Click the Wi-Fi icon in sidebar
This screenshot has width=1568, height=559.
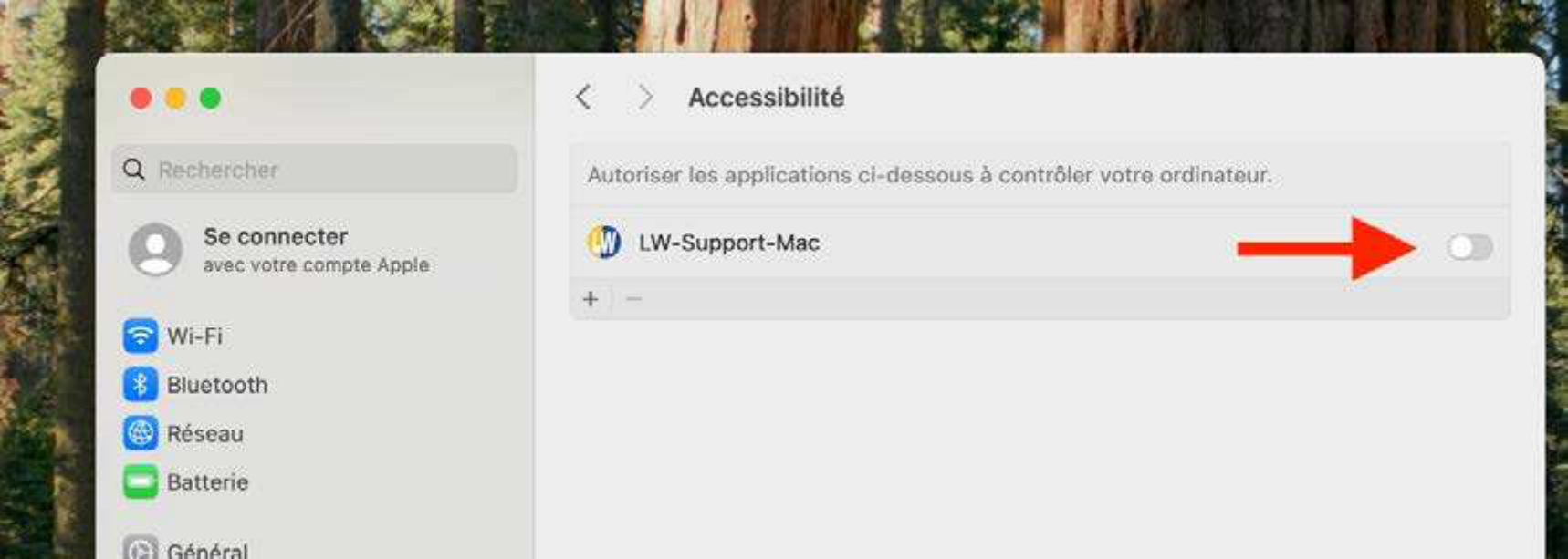pyautogui.click(x=140, y=336)
